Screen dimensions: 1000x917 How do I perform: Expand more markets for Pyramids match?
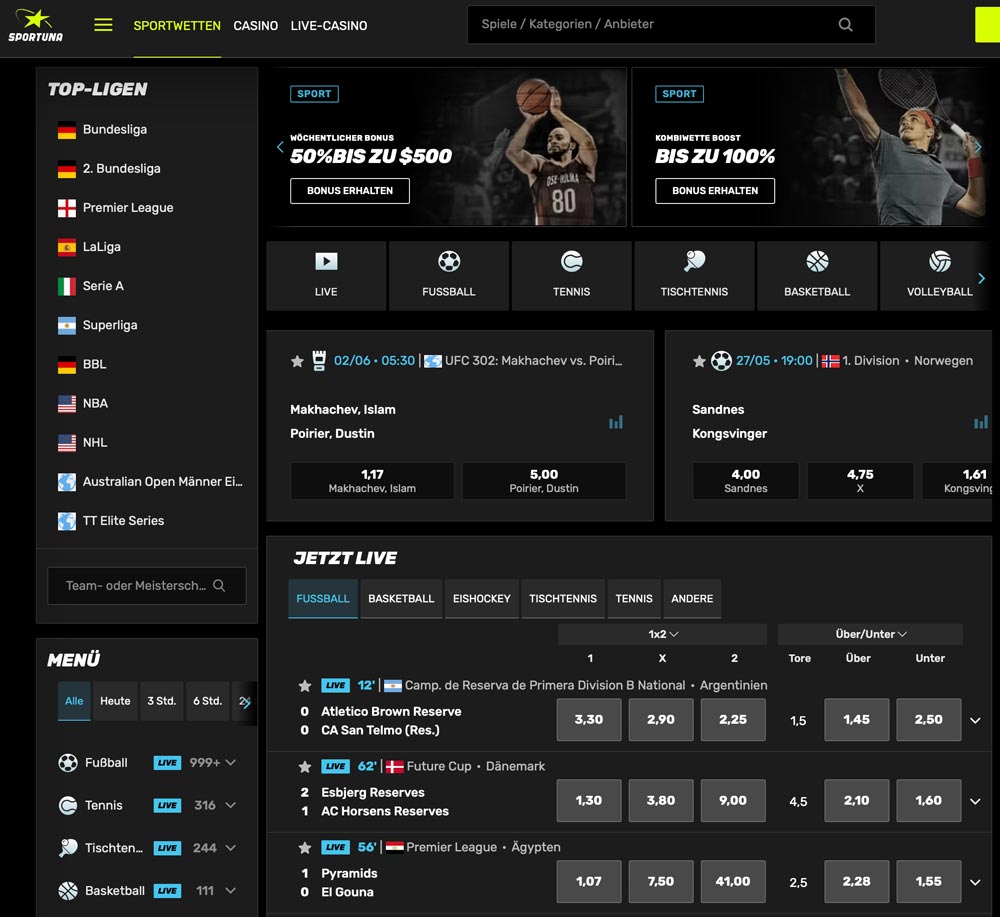click(975, 882)
